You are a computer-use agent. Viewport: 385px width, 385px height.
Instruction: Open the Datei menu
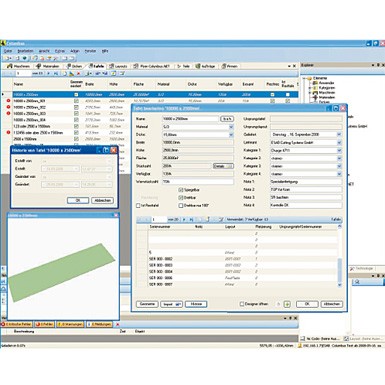click(x=7, y=51)
